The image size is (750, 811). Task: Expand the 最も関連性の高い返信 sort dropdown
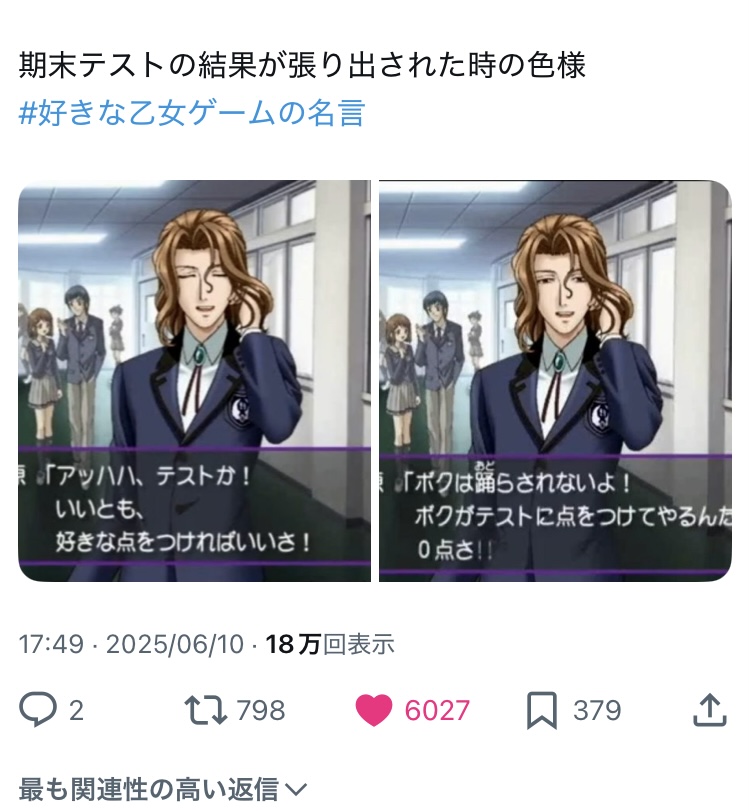(163, 789)
